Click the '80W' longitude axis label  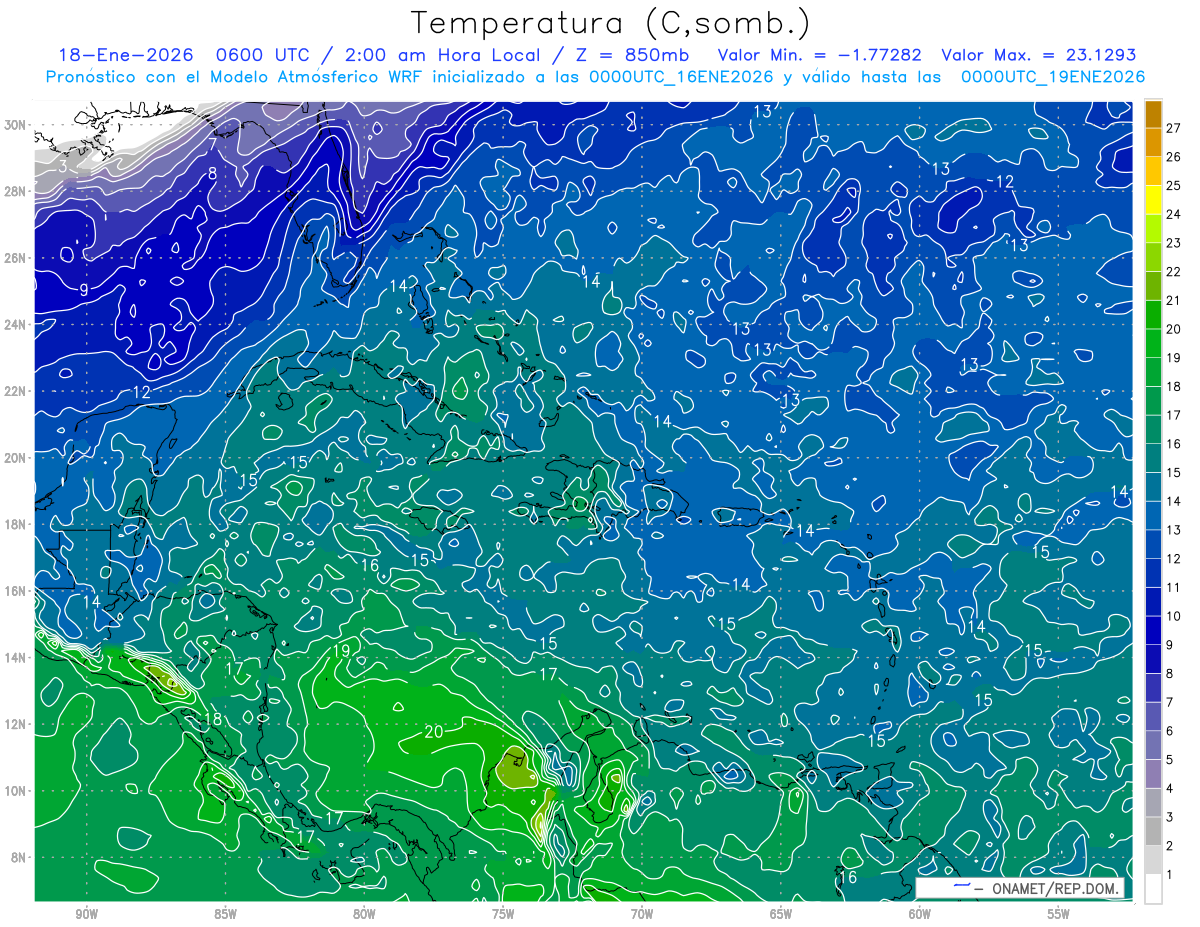pyautogui.click(x=364, y=913)
